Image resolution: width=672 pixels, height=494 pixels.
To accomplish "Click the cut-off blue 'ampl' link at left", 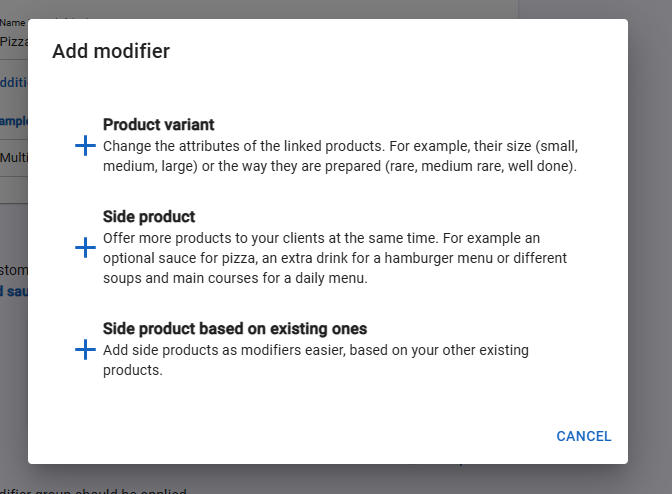I will [14, 121].
